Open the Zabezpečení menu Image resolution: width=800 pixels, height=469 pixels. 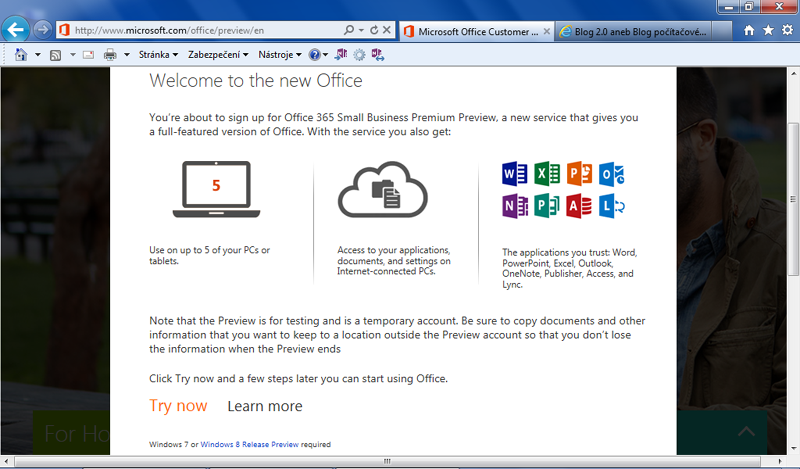(x=218, y=55)
